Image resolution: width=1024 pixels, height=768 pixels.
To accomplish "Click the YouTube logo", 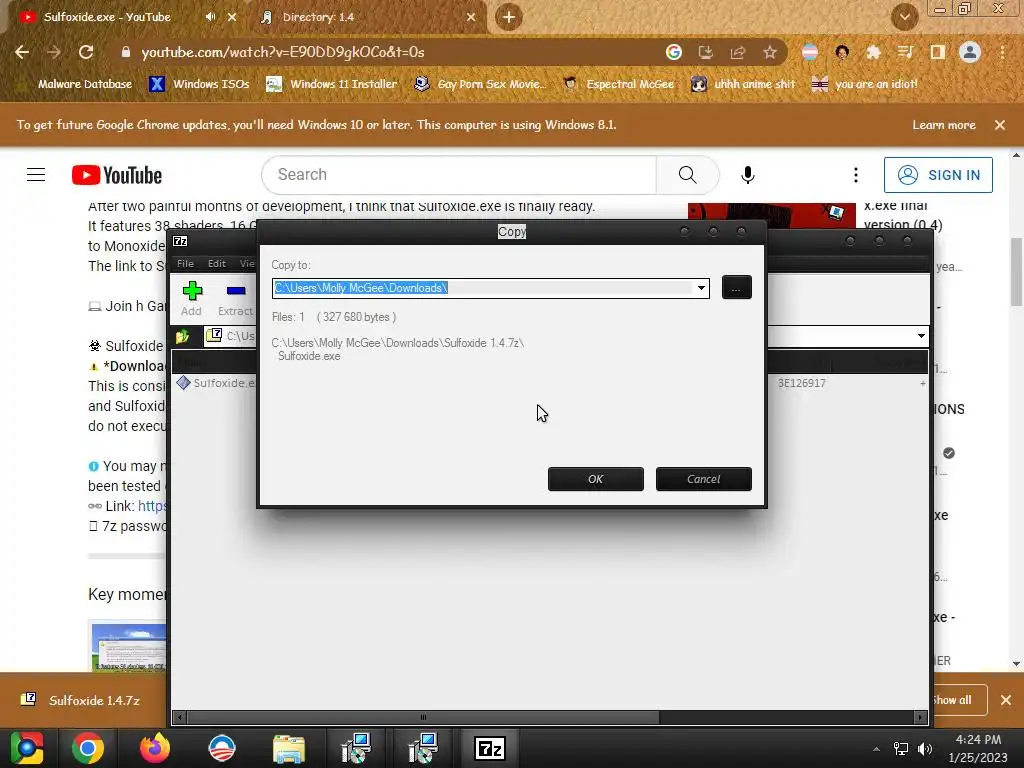I will click(x=117, y=175).
